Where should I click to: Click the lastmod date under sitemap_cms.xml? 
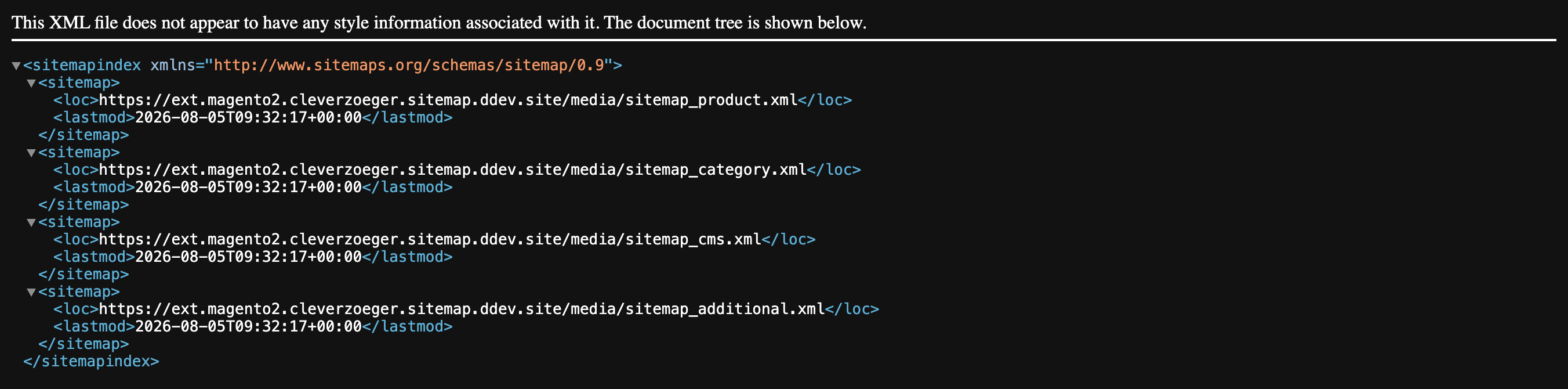coord(248,257)
